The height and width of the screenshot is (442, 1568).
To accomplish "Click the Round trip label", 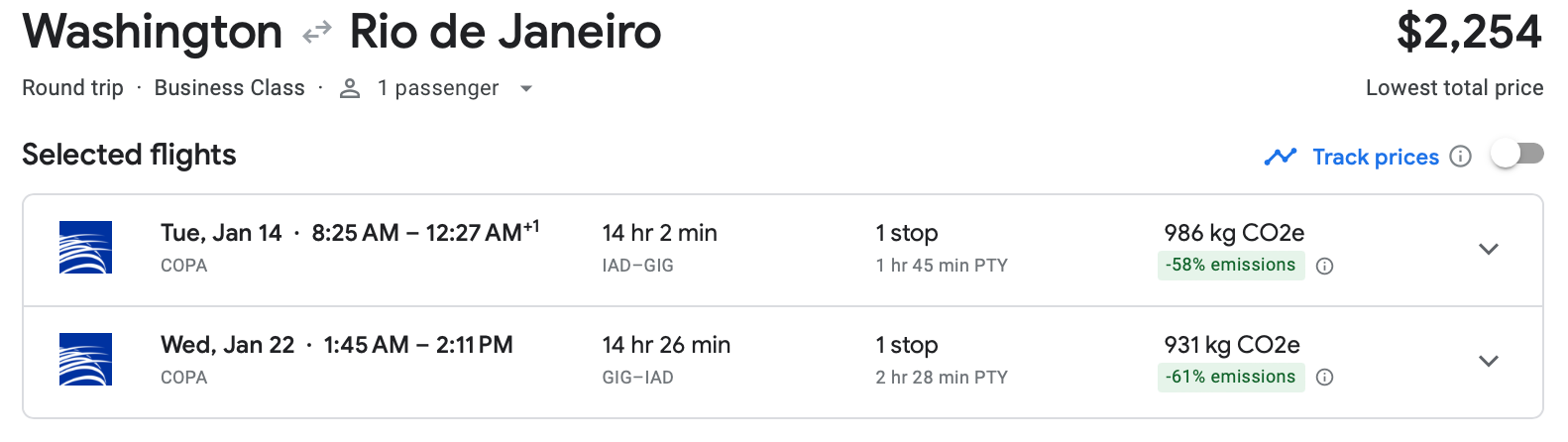I will [x=72, y=88].
